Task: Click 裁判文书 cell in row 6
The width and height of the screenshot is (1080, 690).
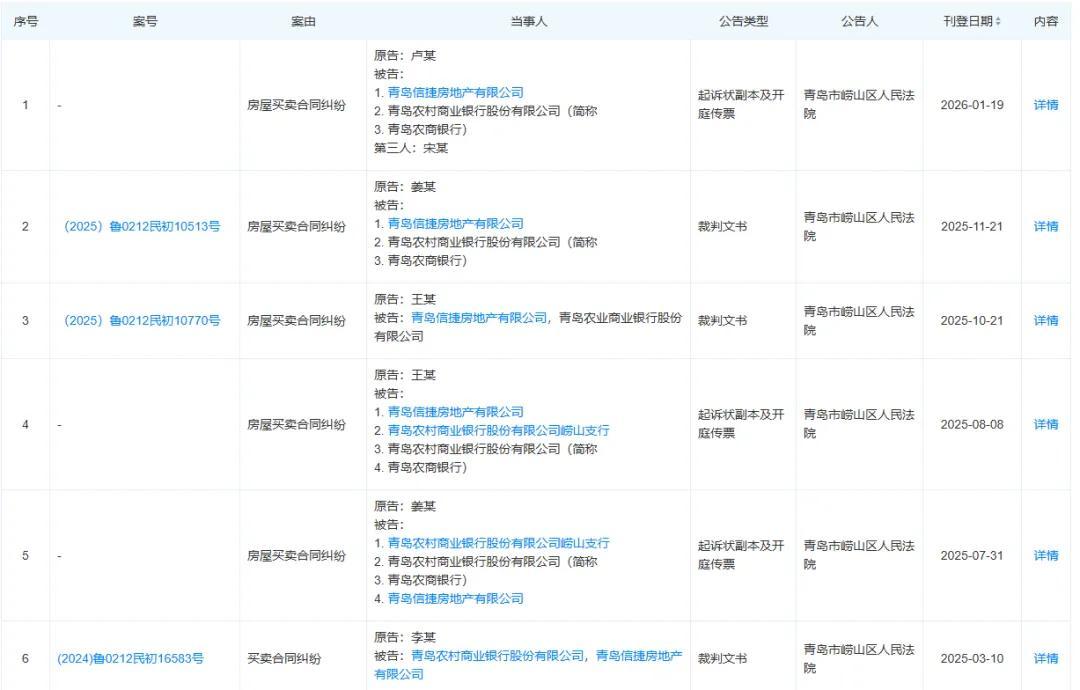Action: coord(723,658)
